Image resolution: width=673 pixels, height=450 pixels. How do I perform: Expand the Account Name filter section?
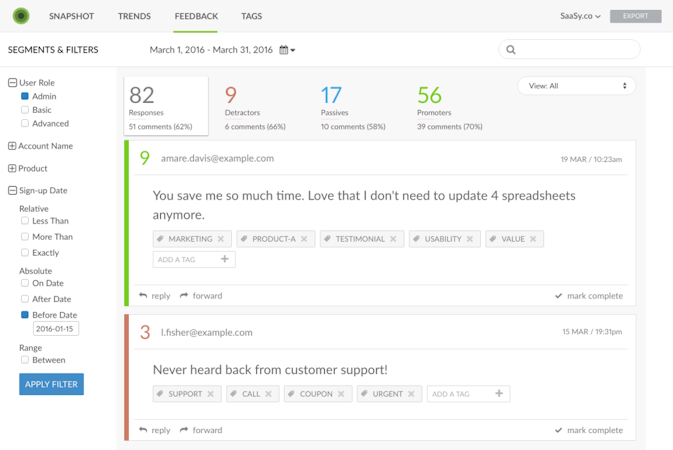12,146
